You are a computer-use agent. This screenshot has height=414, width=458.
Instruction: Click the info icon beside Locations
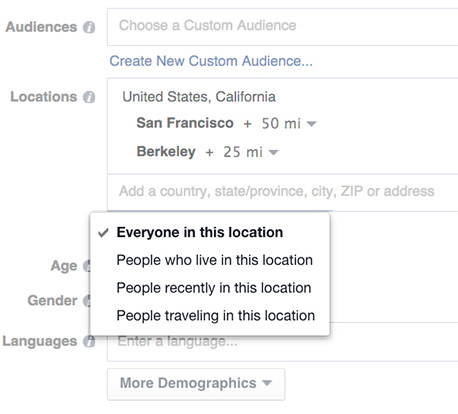click(89, 97)
